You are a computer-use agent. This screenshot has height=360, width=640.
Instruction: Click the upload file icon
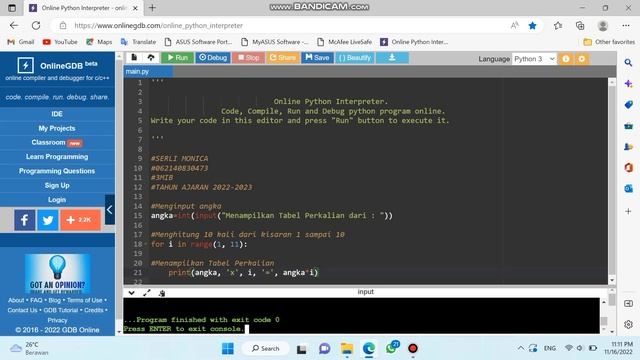click(x=151, y=58)
